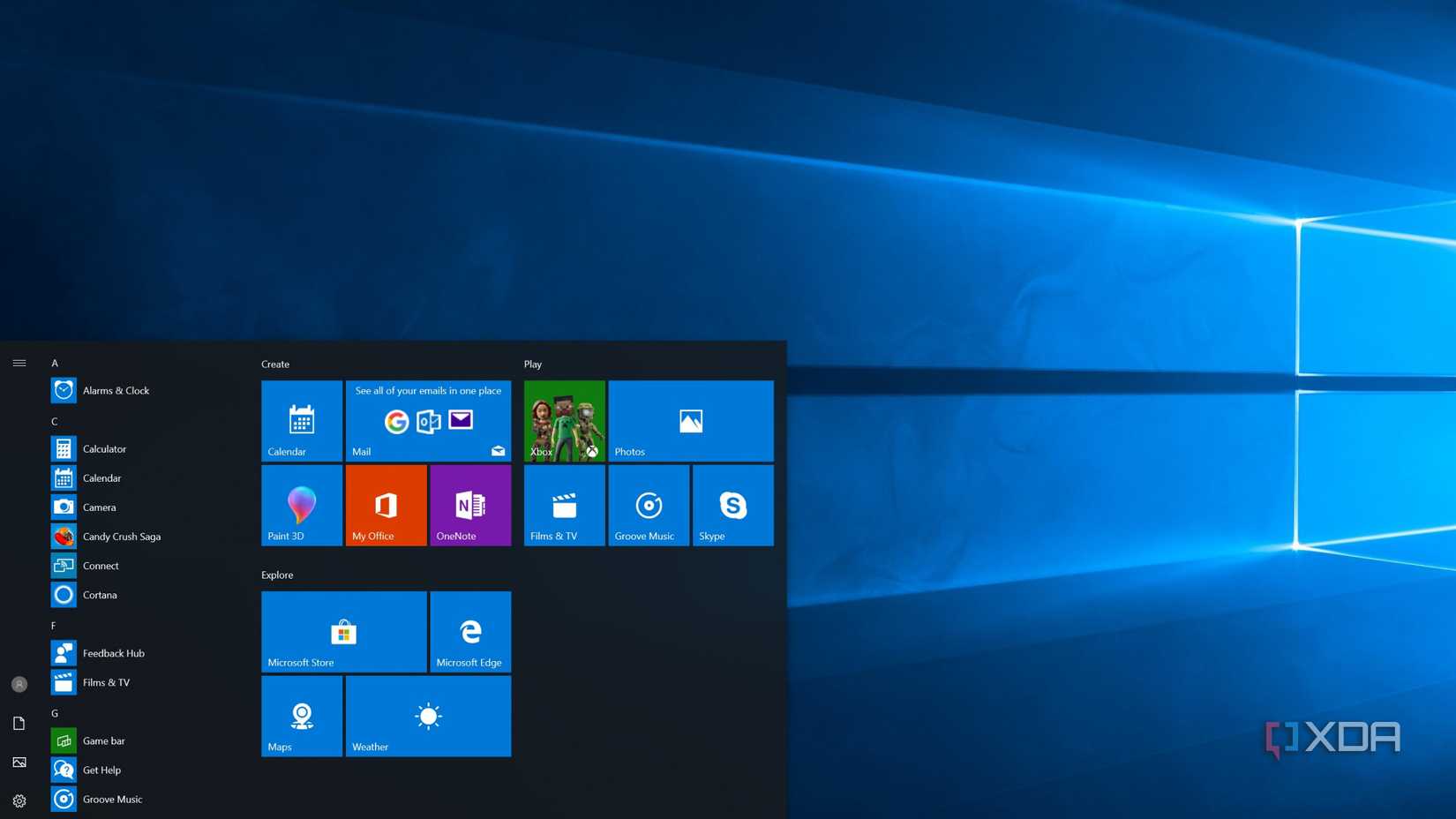Viewport: 1456px width, 819px height.
Task: Open the Xbox tile showing game characters
Action: pos(564,421)
